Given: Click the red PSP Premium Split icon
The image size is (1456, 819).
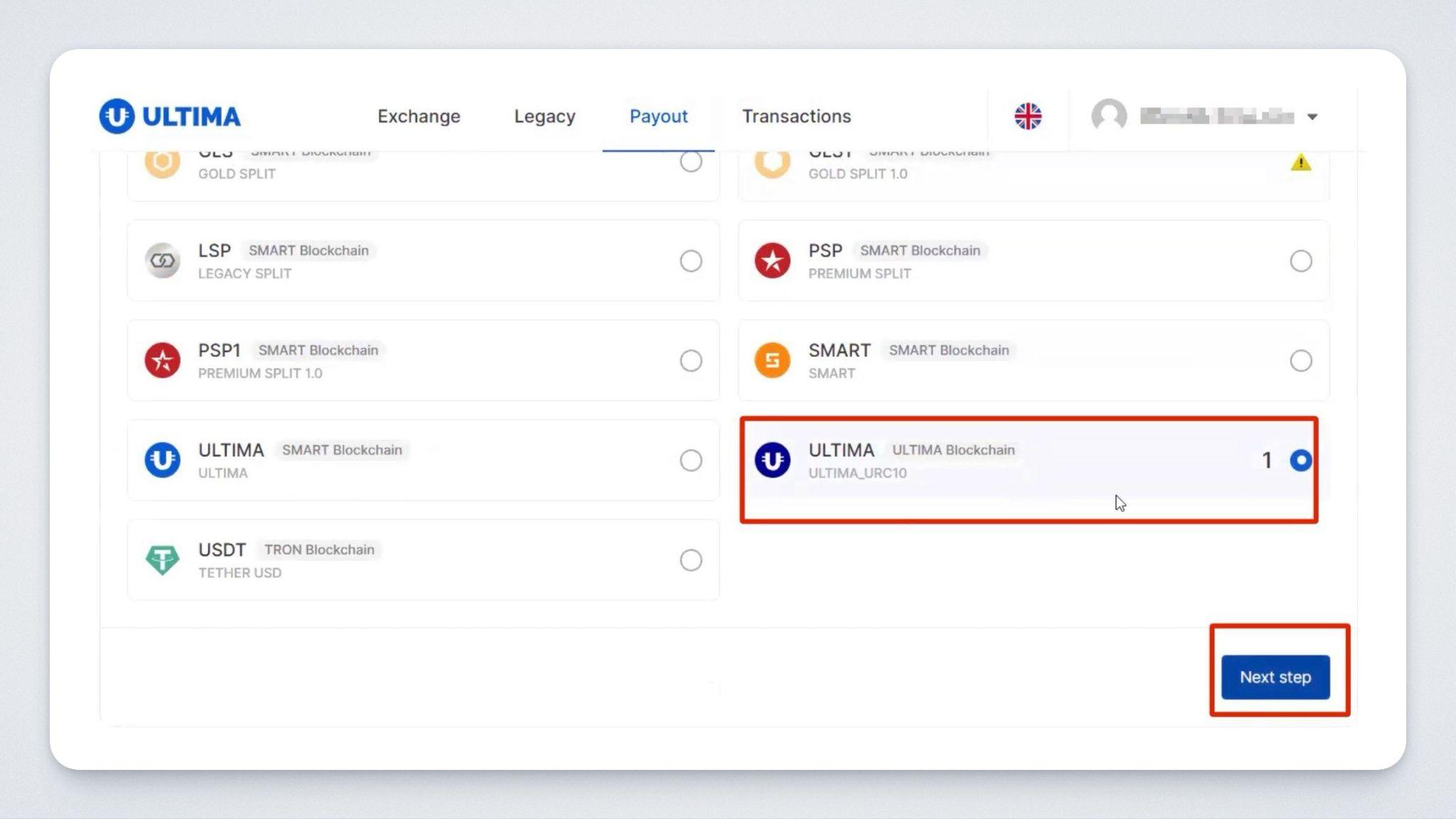Looking at the screenshot, I should point(772,261).
